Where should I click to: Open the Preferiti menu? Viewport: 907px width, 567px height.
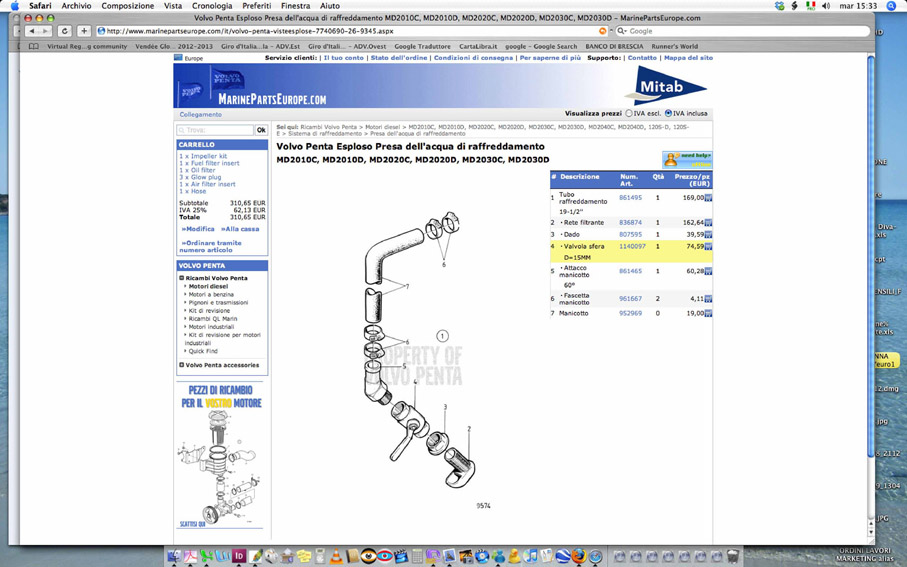(257, 6)
